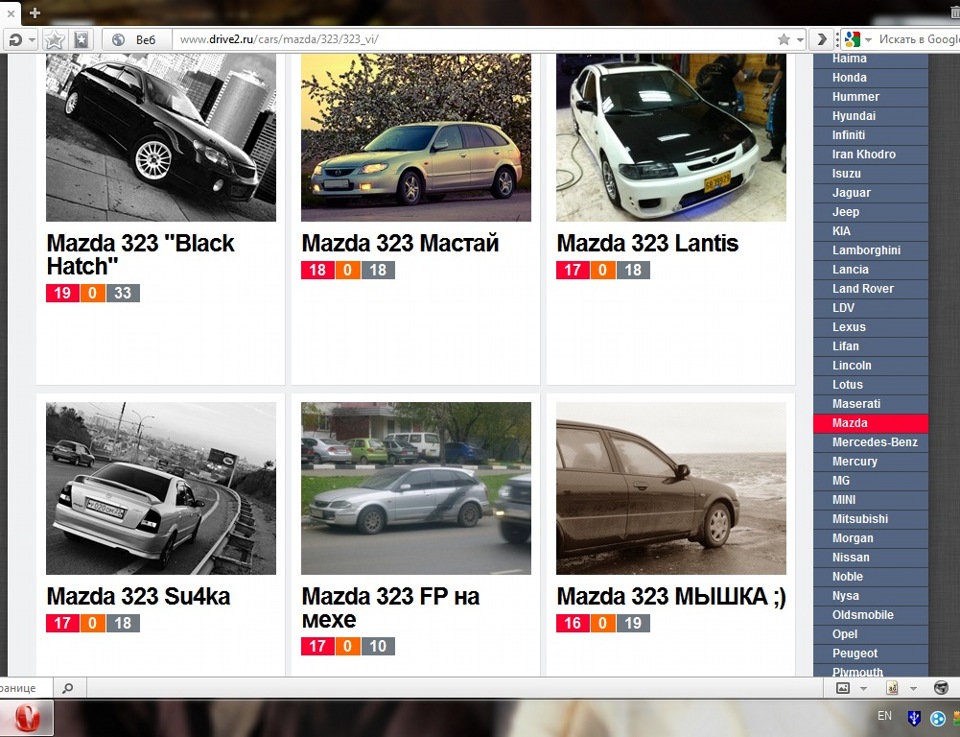The image size is (960, 737).
Task: Click the magnifier icon in the find bar
Action: (68, 688)
